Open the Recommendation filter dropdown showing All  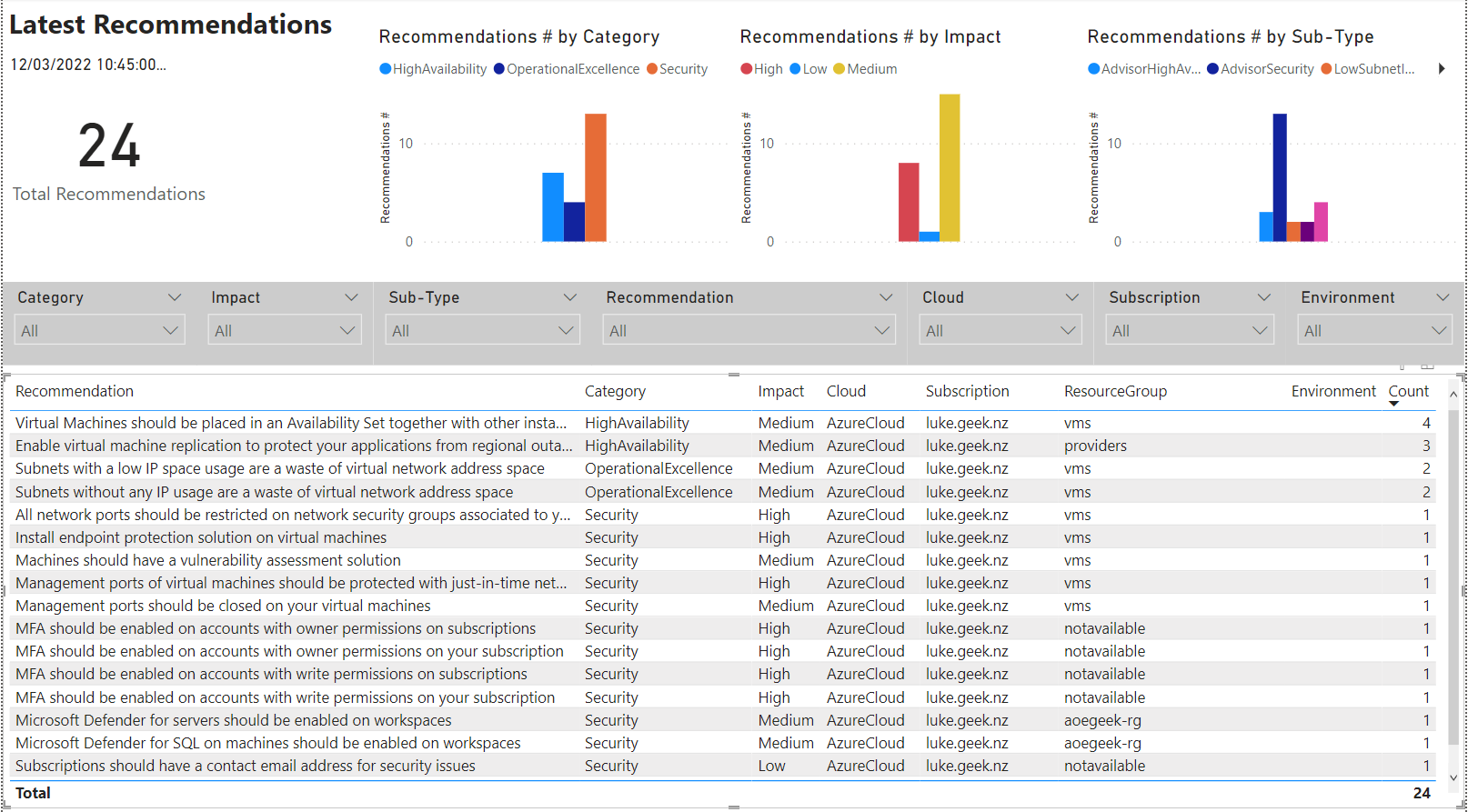coord(749,330)
